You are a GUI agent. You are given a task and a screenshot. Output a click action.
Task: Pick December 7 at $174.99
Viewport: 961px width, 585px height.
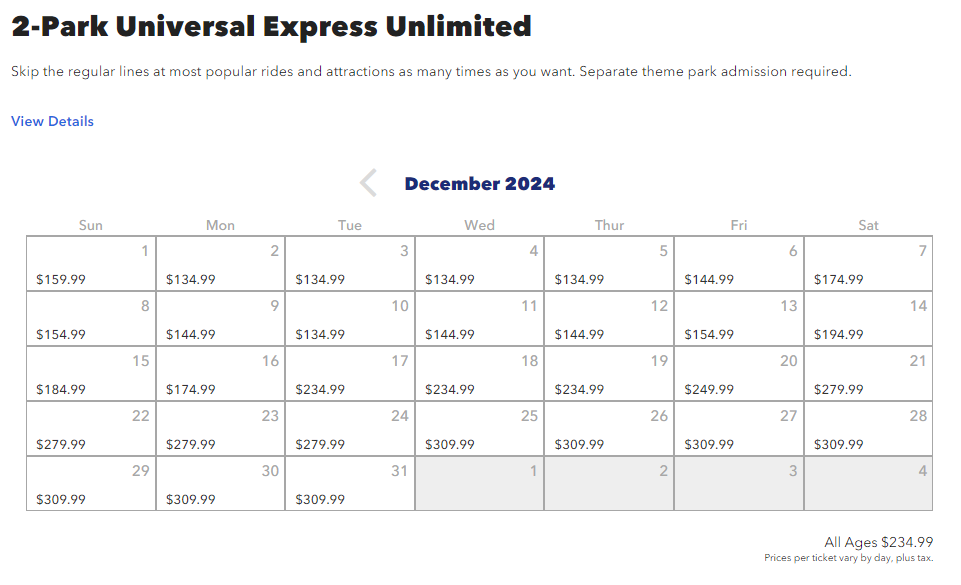(x=868, y=264)
